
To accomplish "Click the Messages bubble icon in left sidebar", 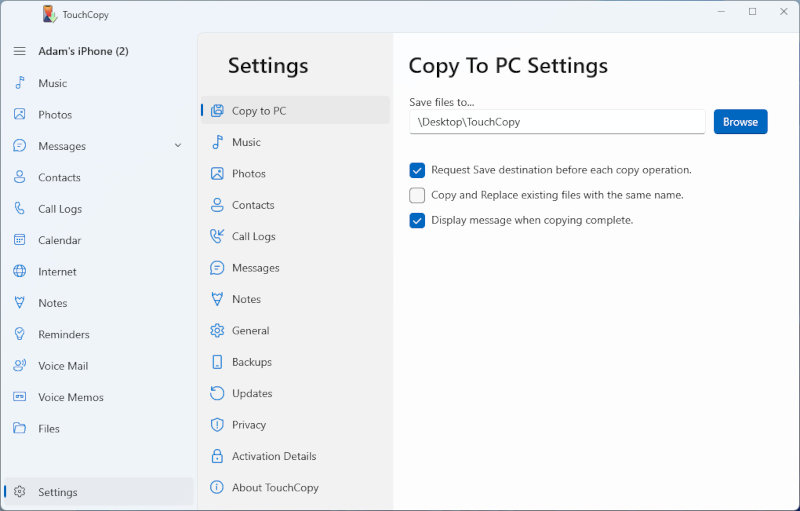I will [19, 146].
